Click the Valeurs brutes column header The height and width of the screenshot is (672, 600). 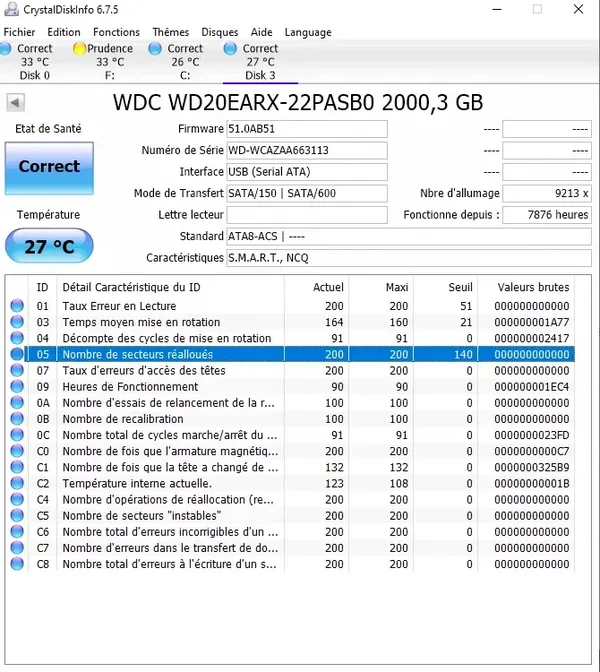pyautogui.click(x=526, y=287)
